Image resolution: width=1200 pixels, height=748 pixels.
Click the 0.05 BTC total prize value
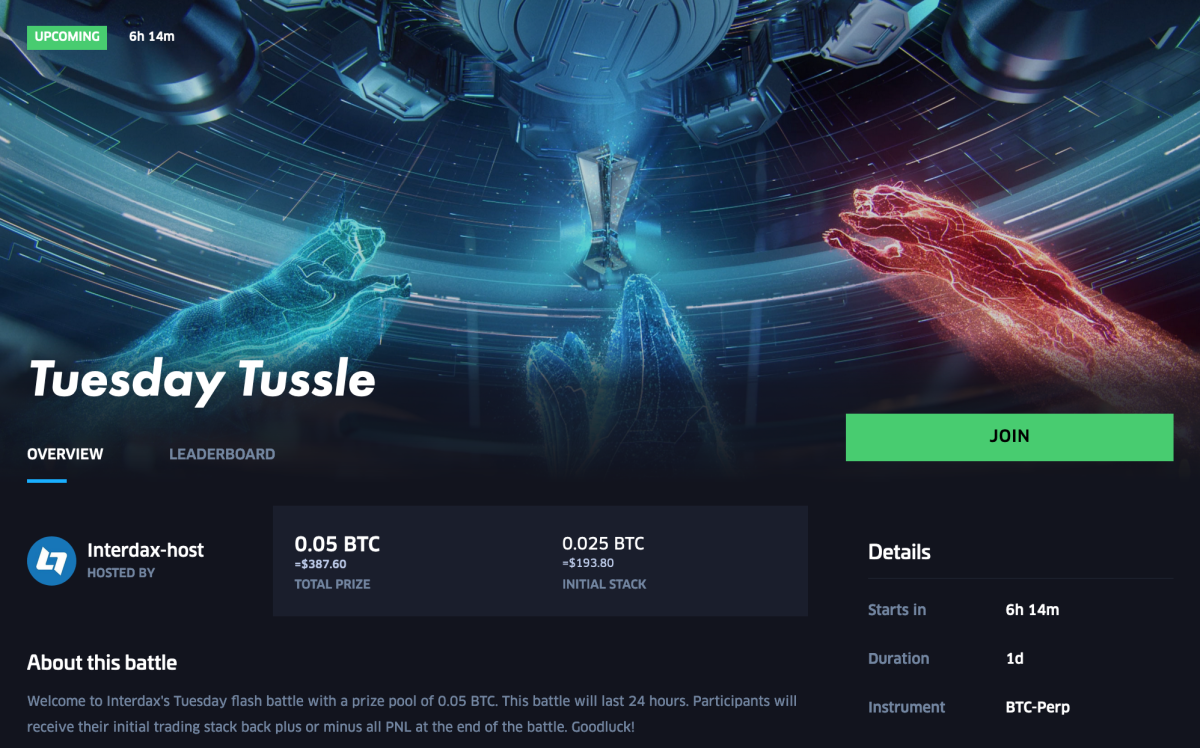point(337,545)
